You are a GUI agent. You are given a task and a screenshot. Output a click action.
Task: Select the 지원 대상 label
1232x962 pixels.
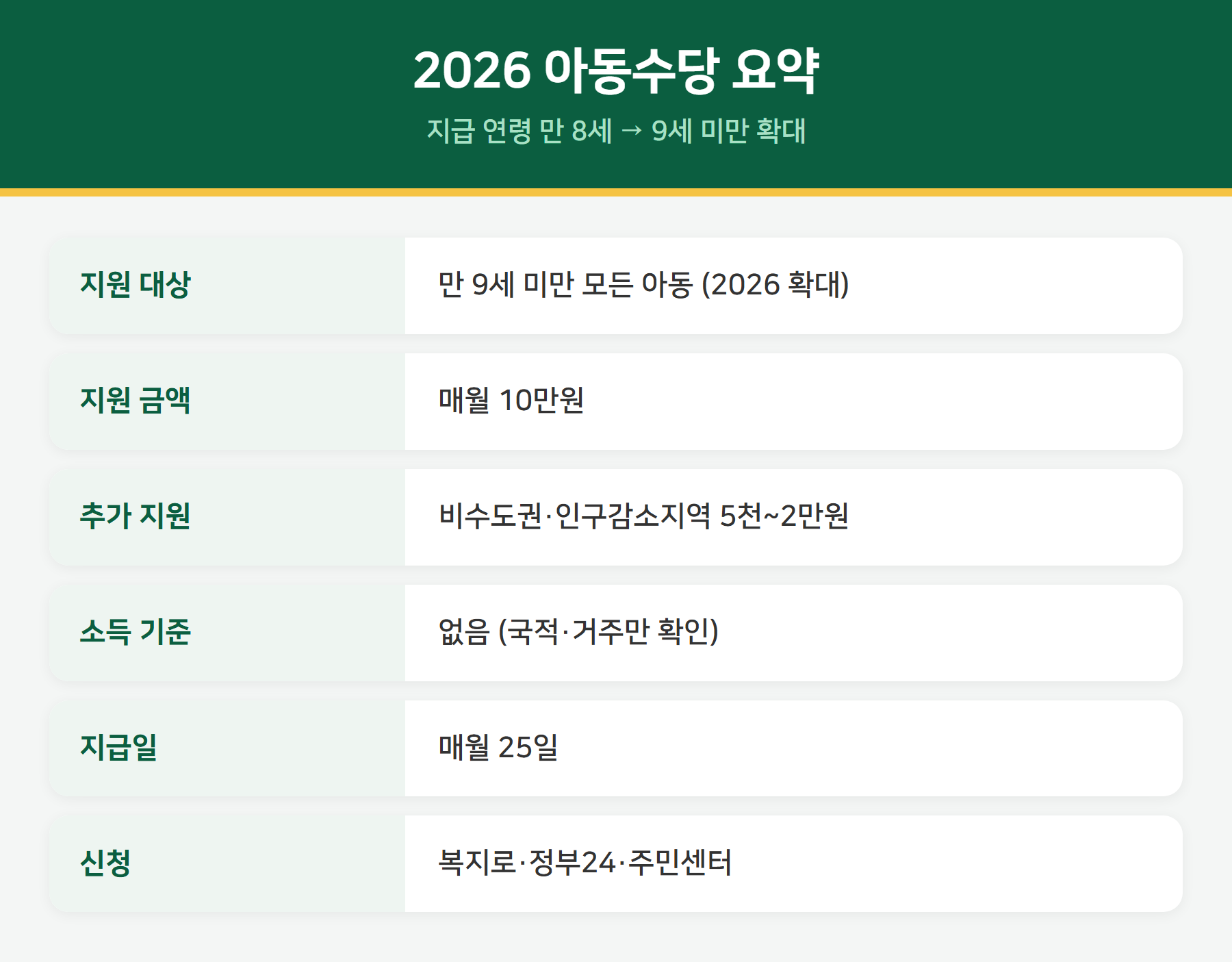[136, 285]
